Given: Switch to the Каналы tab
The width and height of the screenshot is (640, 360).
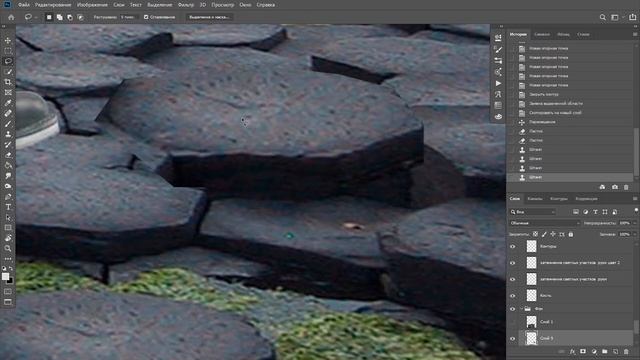Looking at the screenshot, I should (535, 199).
